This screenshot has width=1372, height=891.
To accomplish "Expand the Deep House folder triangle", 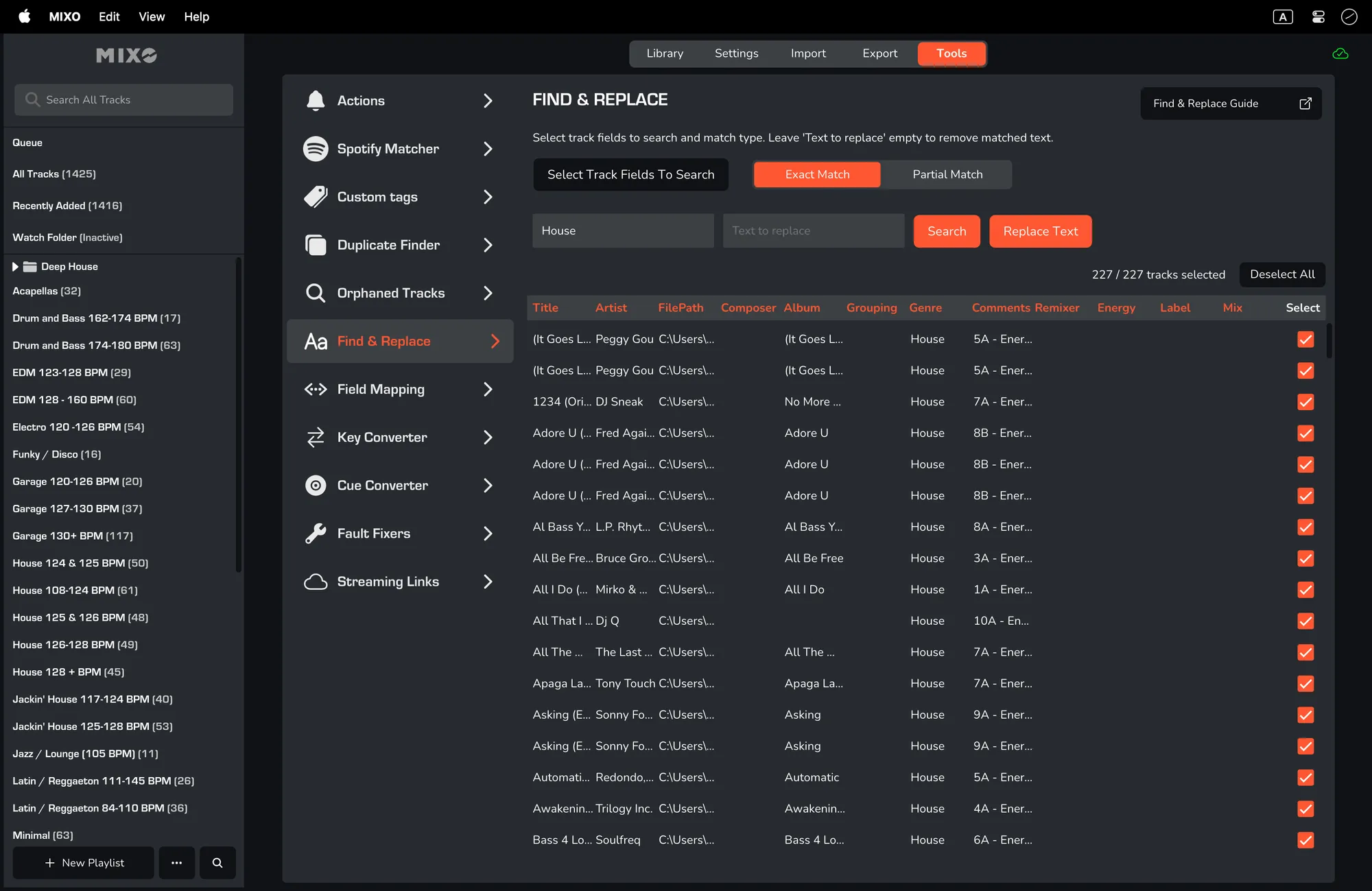I will click(15, 267).
